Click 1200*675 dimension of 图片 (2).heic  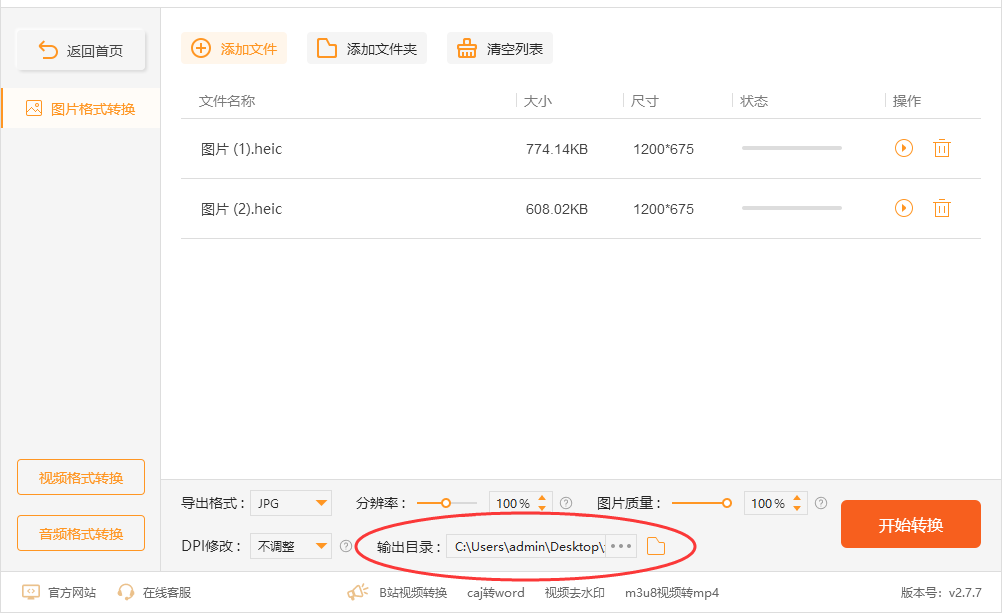663,209
